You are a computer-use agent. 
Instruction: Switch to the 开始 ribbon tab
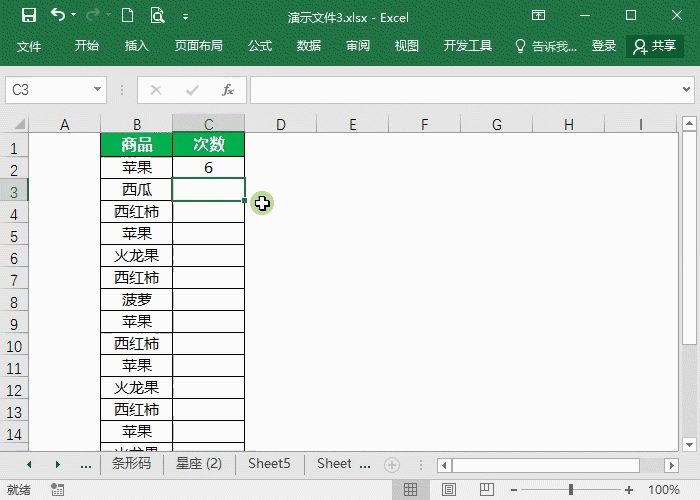[x=87, y=46]
